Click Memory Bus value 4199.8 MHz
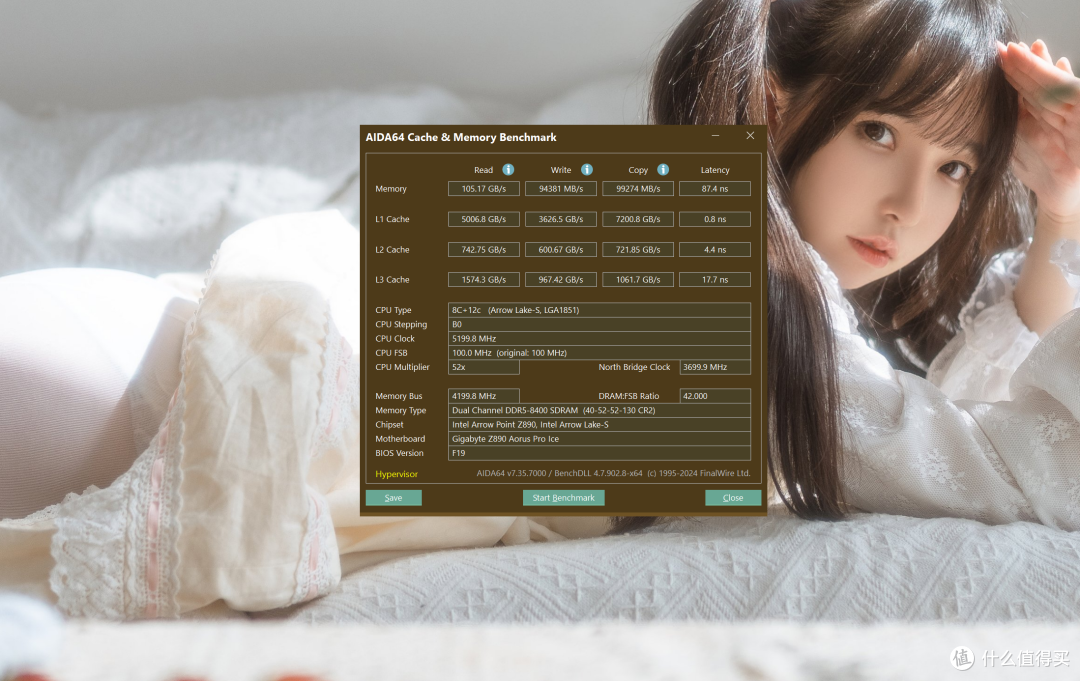The height and width of the screenshot is (681, 1080). [484, 396]
